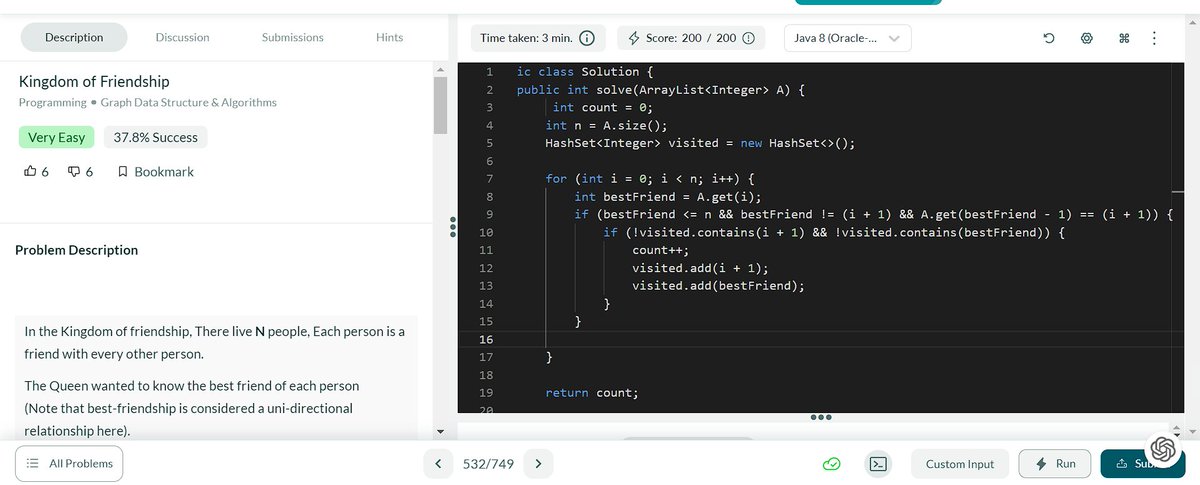Click the description panel scroll-down arrow

click(440, 432)
